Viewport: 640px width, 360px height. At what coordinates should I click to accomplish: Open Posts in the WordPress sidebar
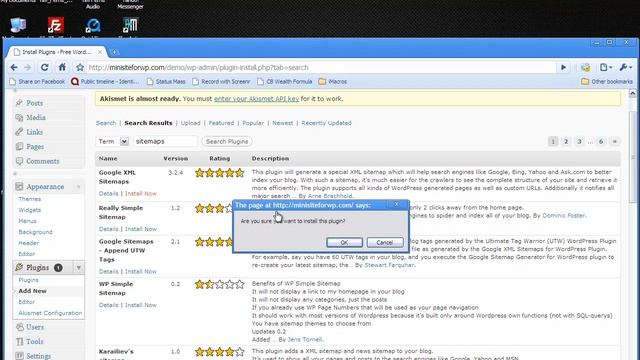pos(34,103)
